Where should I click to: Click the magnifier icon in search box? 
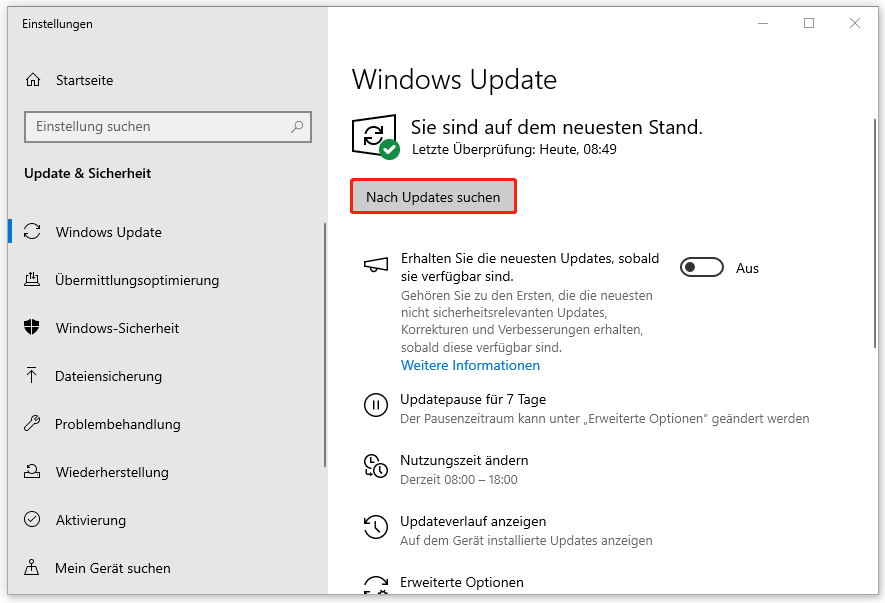(x=297, y=126)
